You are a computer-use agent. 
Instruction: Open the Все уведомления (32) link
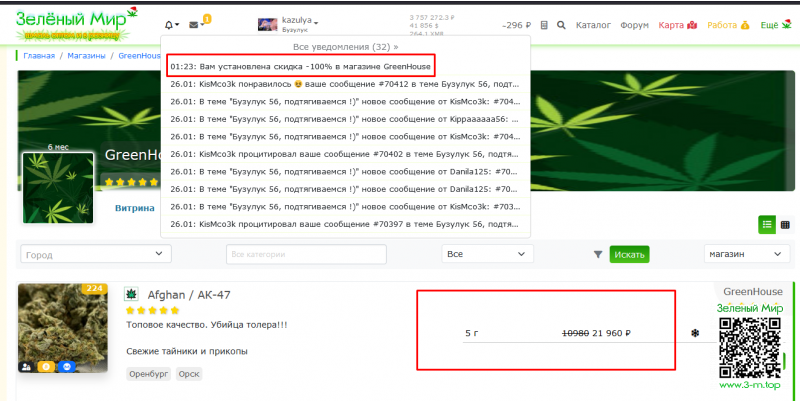tap(344, 46)
